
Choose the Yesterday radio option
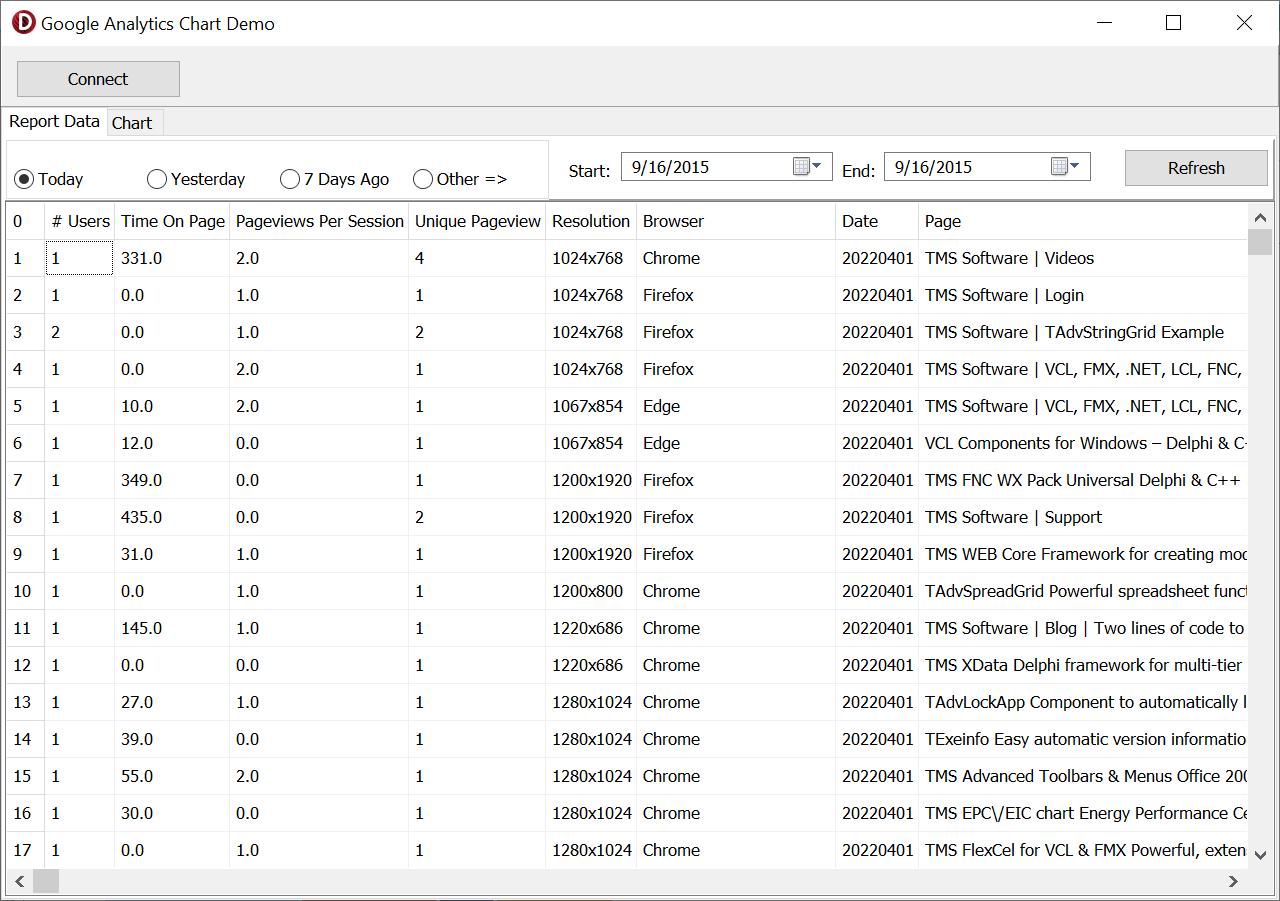pyautogui.click(x=196, y=179)
